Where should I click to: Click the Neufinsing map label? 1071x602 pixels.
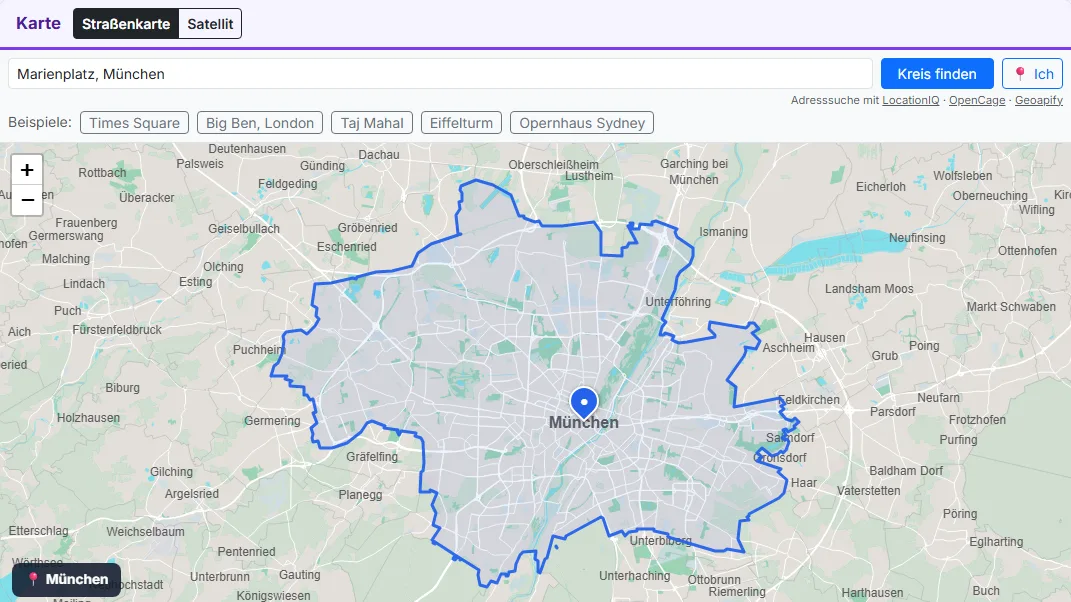pos(917,238)
